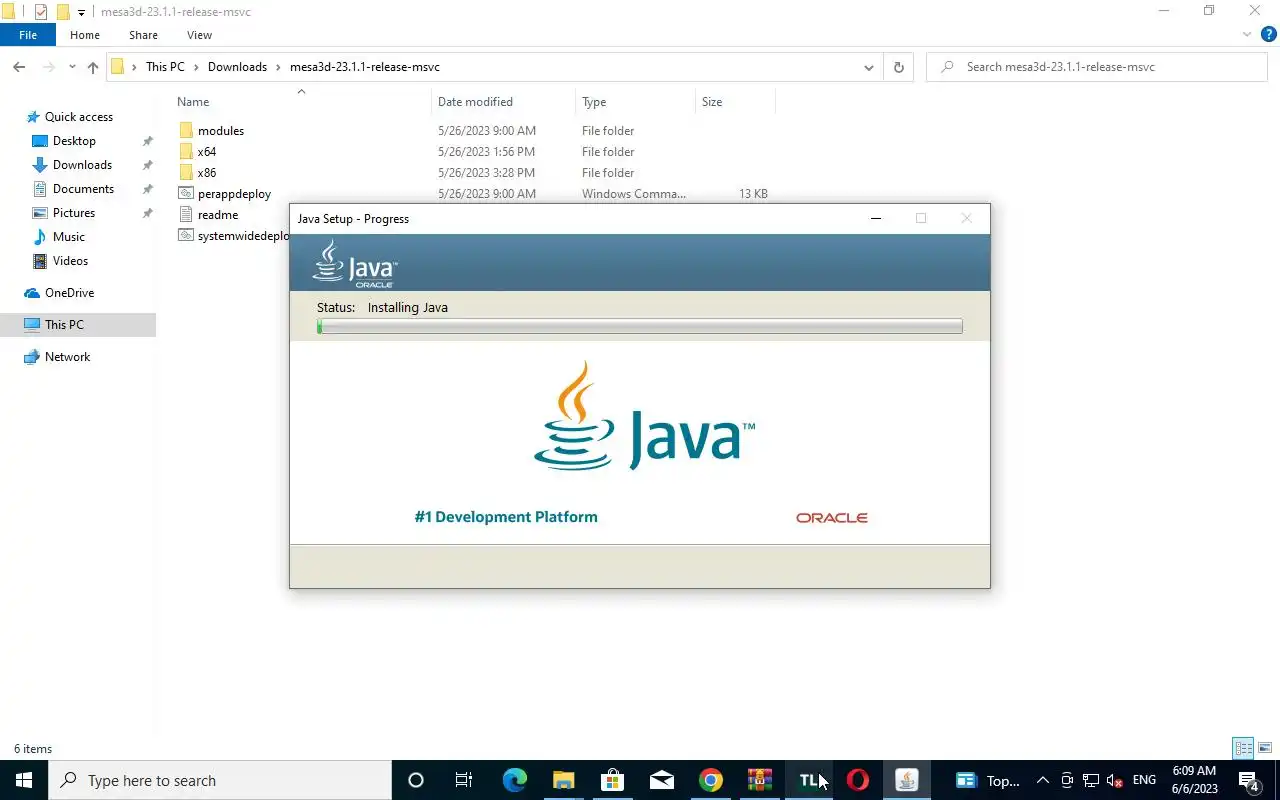The image size is (1280, 800).
Task: Switch to Large icons view layout
Action: (x=1265, y=748)
